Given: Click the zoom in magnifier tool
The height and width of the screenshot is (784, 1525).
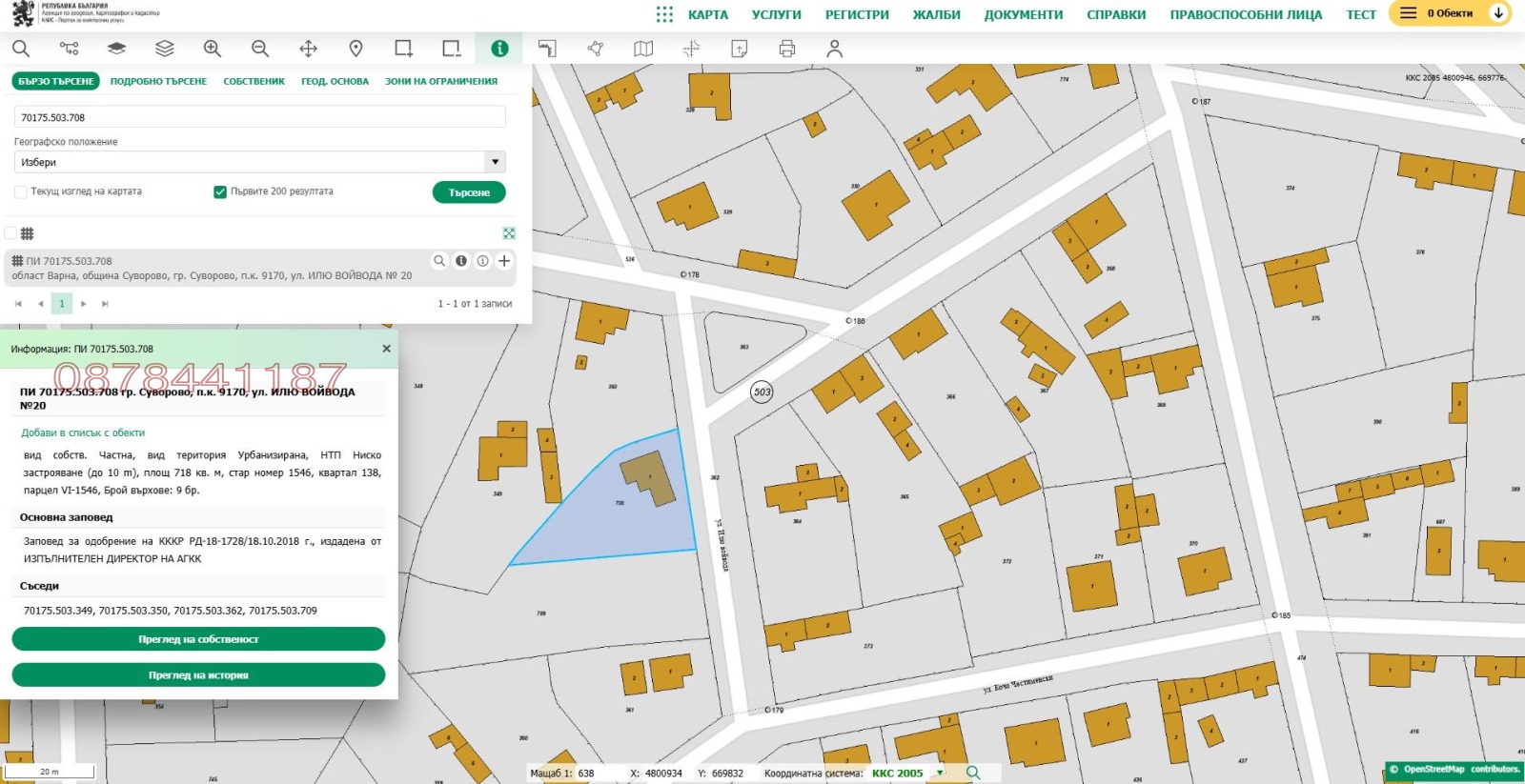Looking at the screenshot, I should 213,49.
